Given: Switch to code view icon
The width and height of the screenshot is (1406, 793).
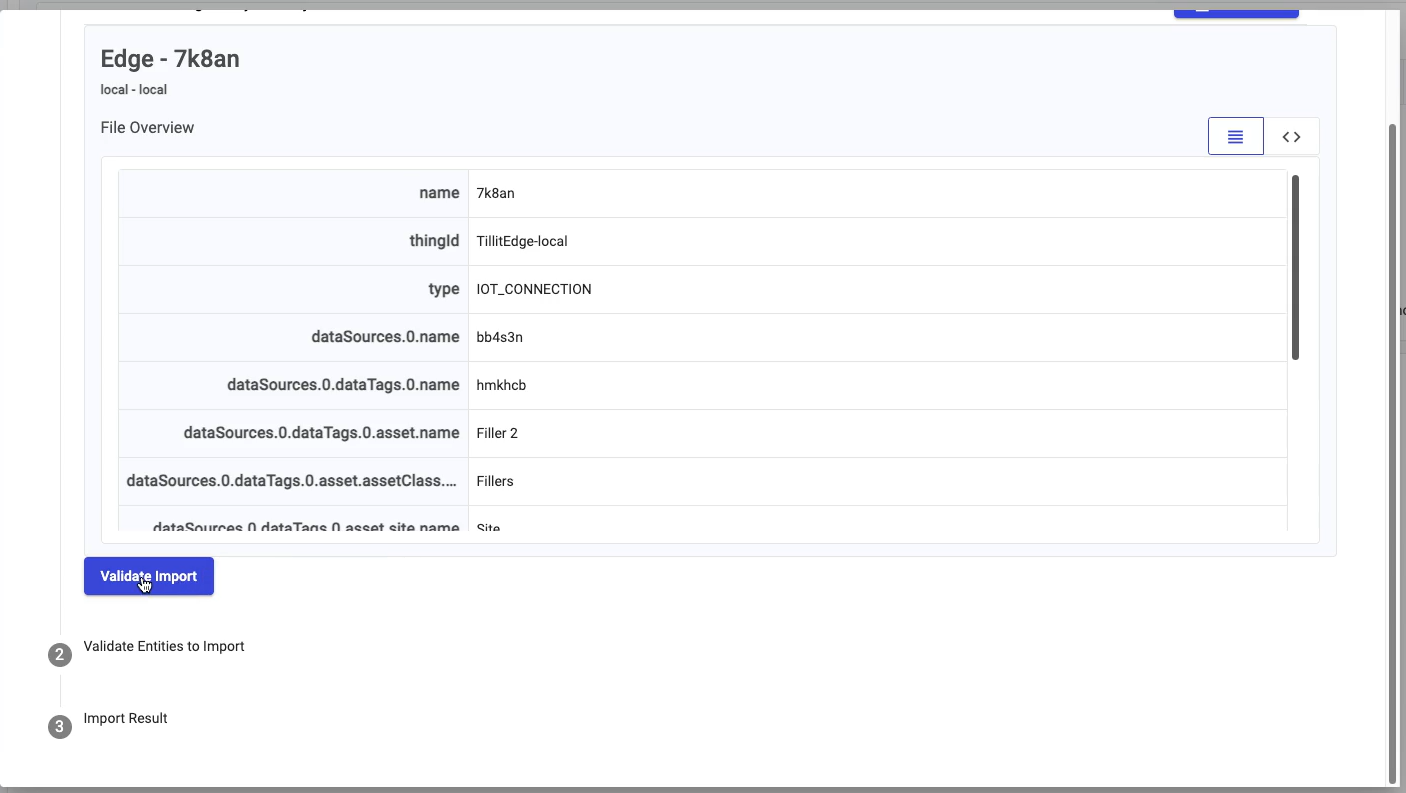Looking at the screenshot, I should [1291, 137].
